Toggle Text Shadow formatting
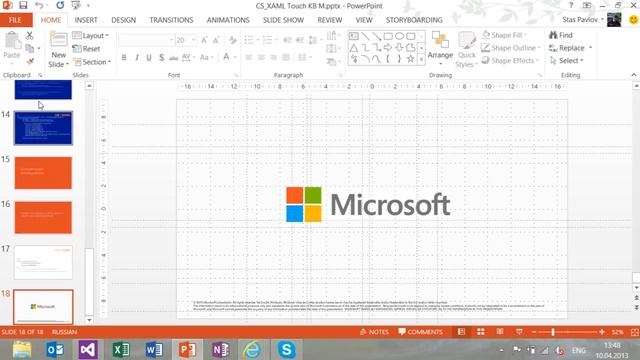The height and width of the screenshot is (360, 640). pyautogui.click(x=162, y=58)
